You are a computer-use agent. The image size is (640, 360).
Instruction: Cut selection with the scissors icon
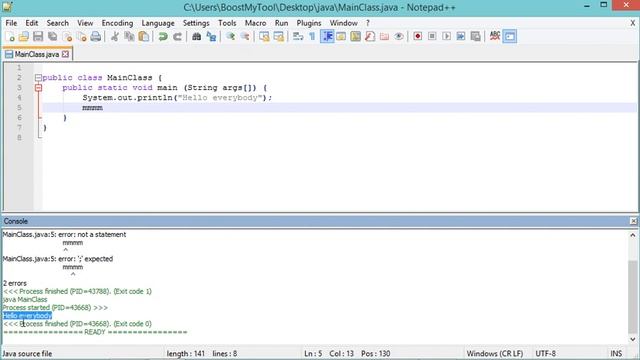coord(115,37)
